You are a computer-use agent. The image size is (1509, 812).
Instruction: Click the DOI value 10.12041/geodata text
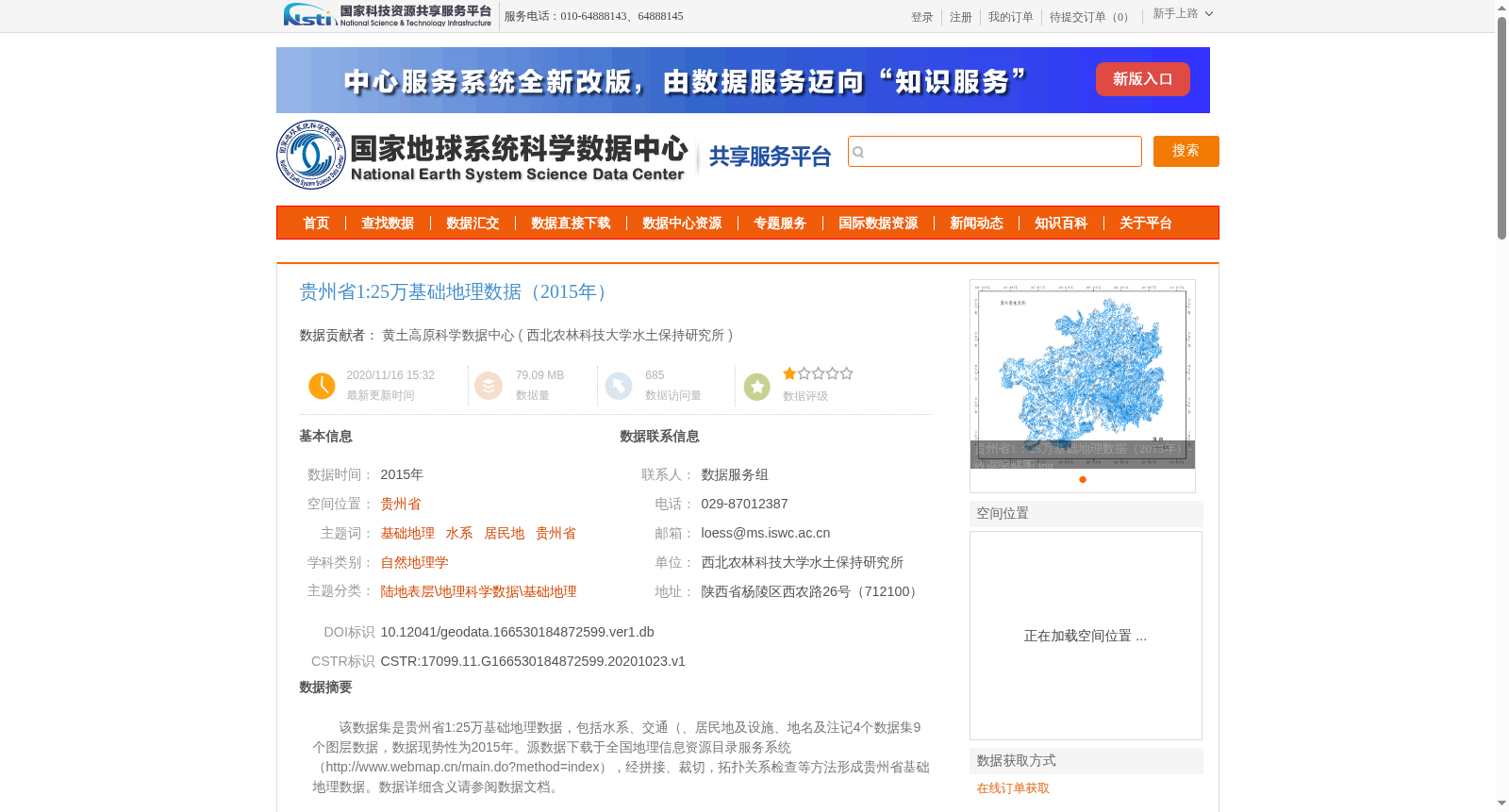517,632
